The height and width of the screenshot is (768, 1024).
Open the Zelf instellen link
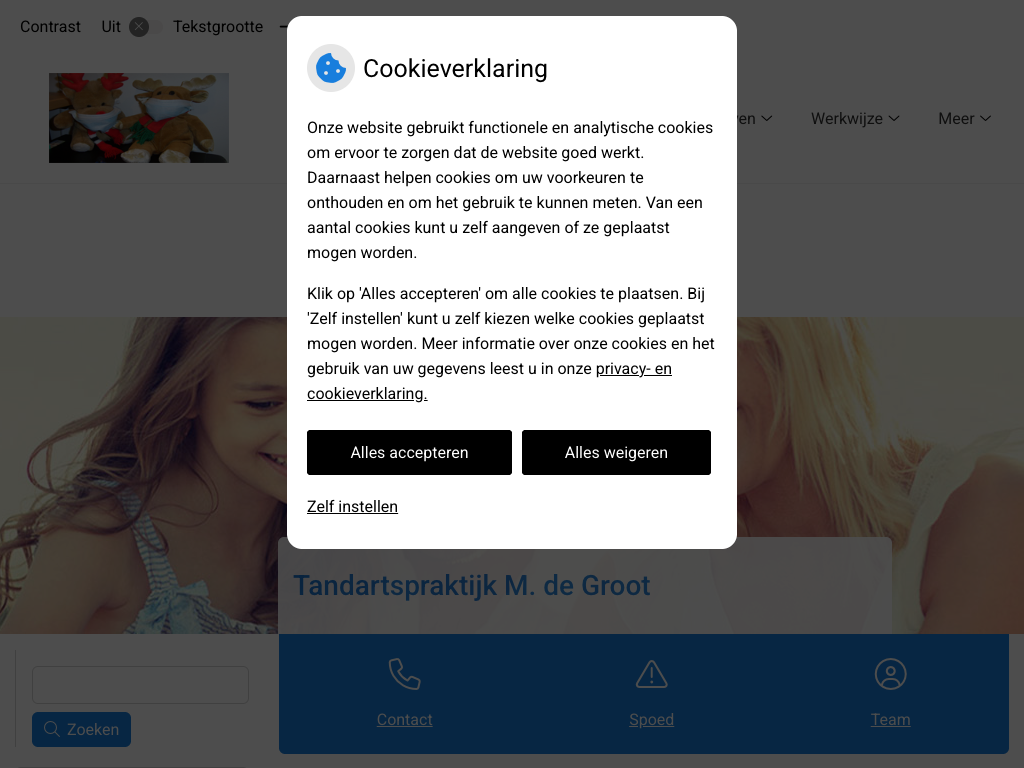coord(353,507)
